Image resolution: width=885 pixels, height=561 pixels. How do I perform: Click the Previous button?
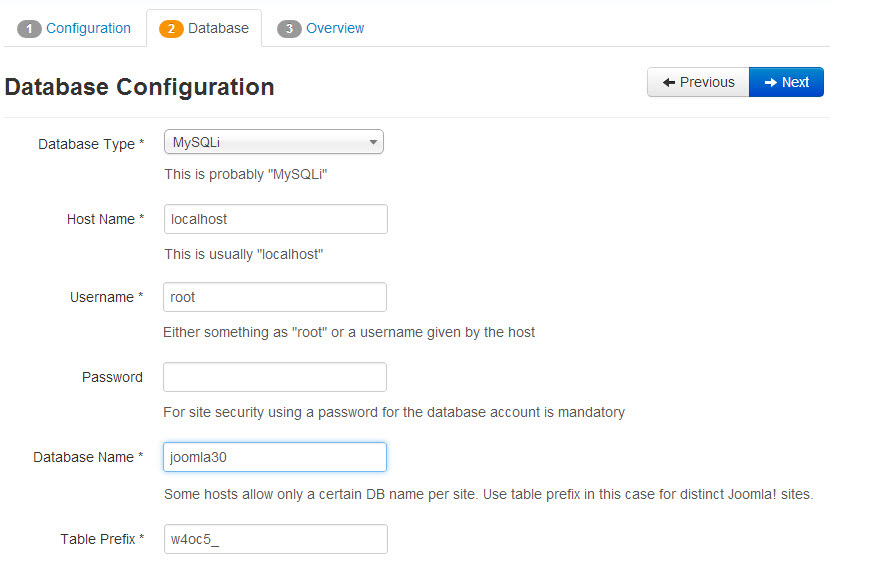tap(698, 82)
